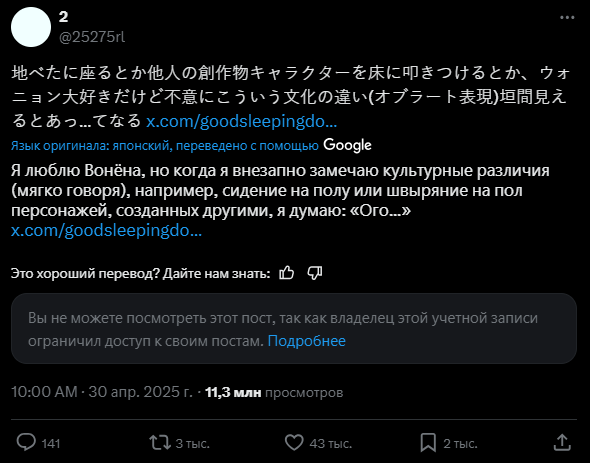Open the @25275rl profile handle
This screenshot has height=463, width=590.
(92, 37)
